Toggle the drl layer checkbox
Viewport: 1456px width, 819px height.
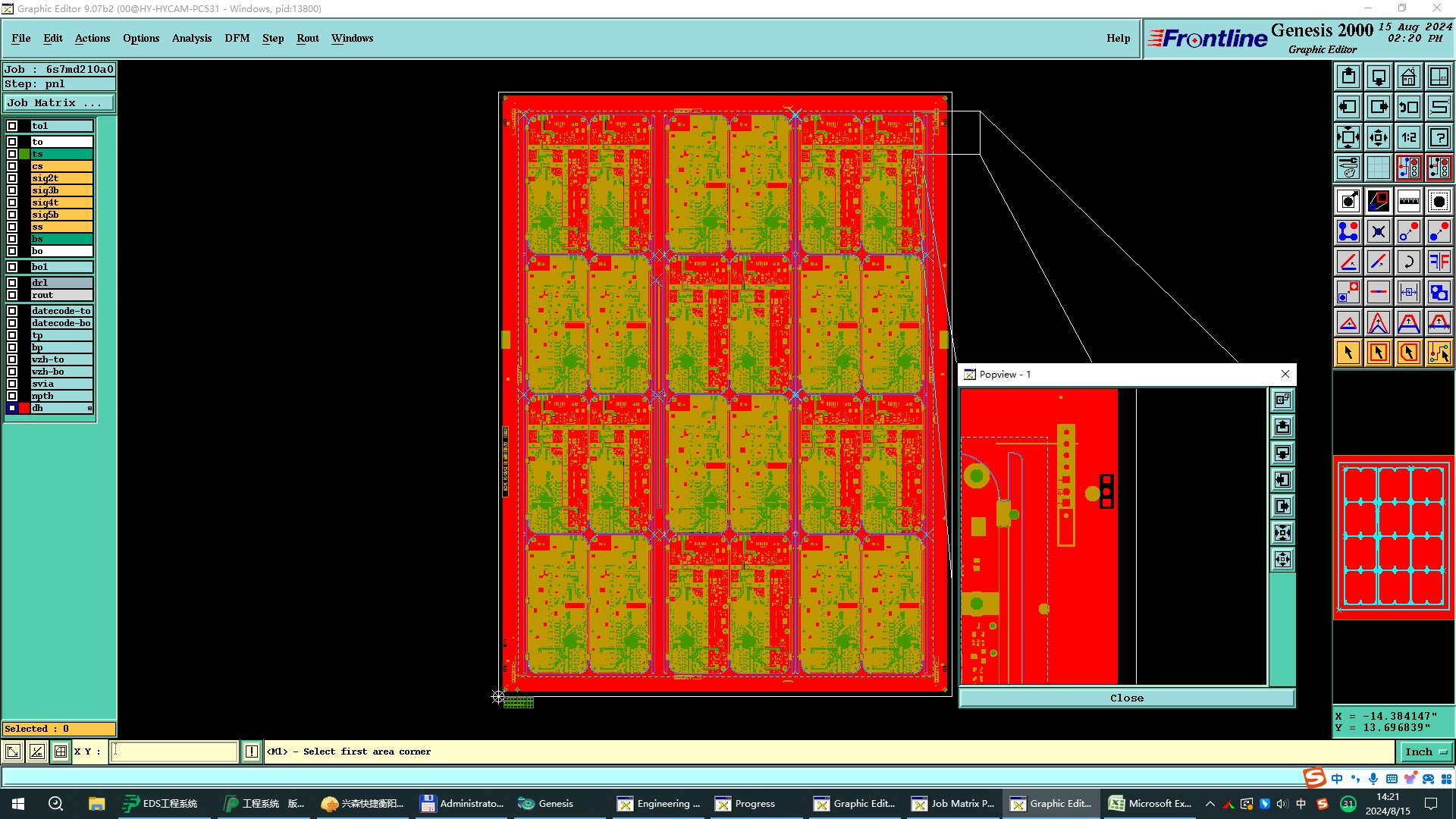[12, 283]
